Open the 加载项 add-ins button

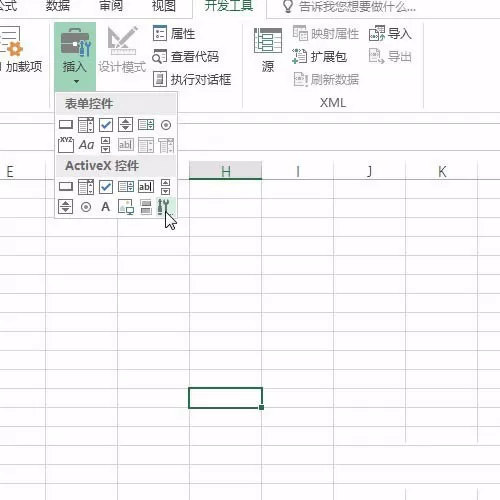click(x=21, y=50)
